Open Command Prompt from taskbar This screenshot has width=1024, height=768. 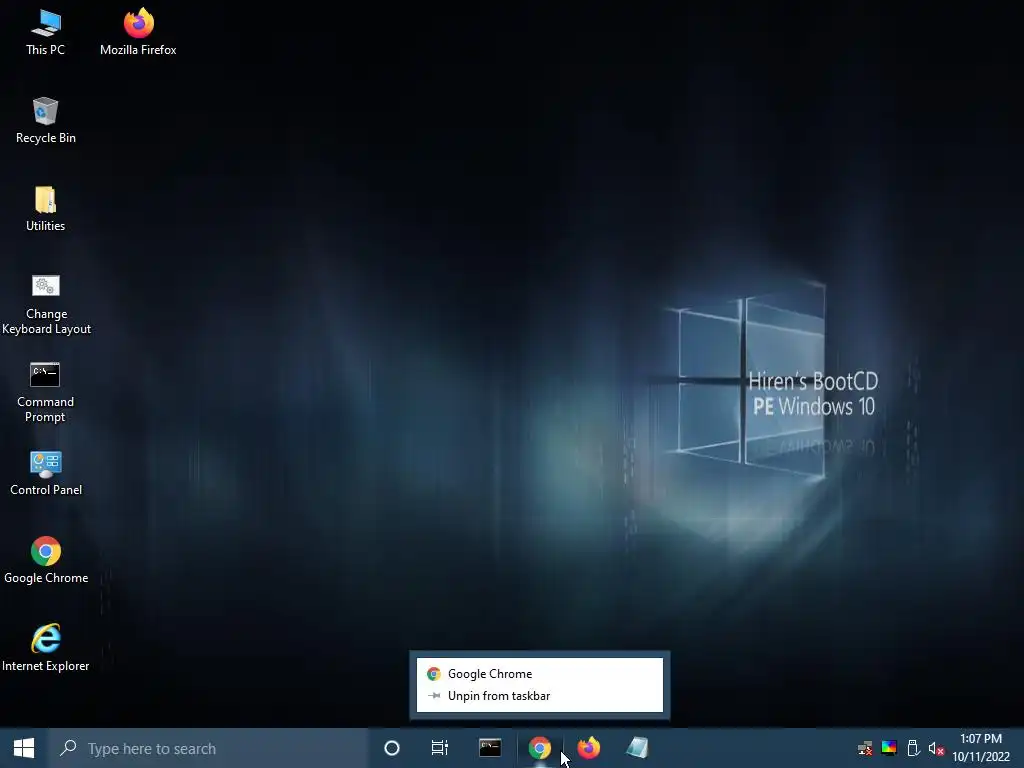(490, 748)
